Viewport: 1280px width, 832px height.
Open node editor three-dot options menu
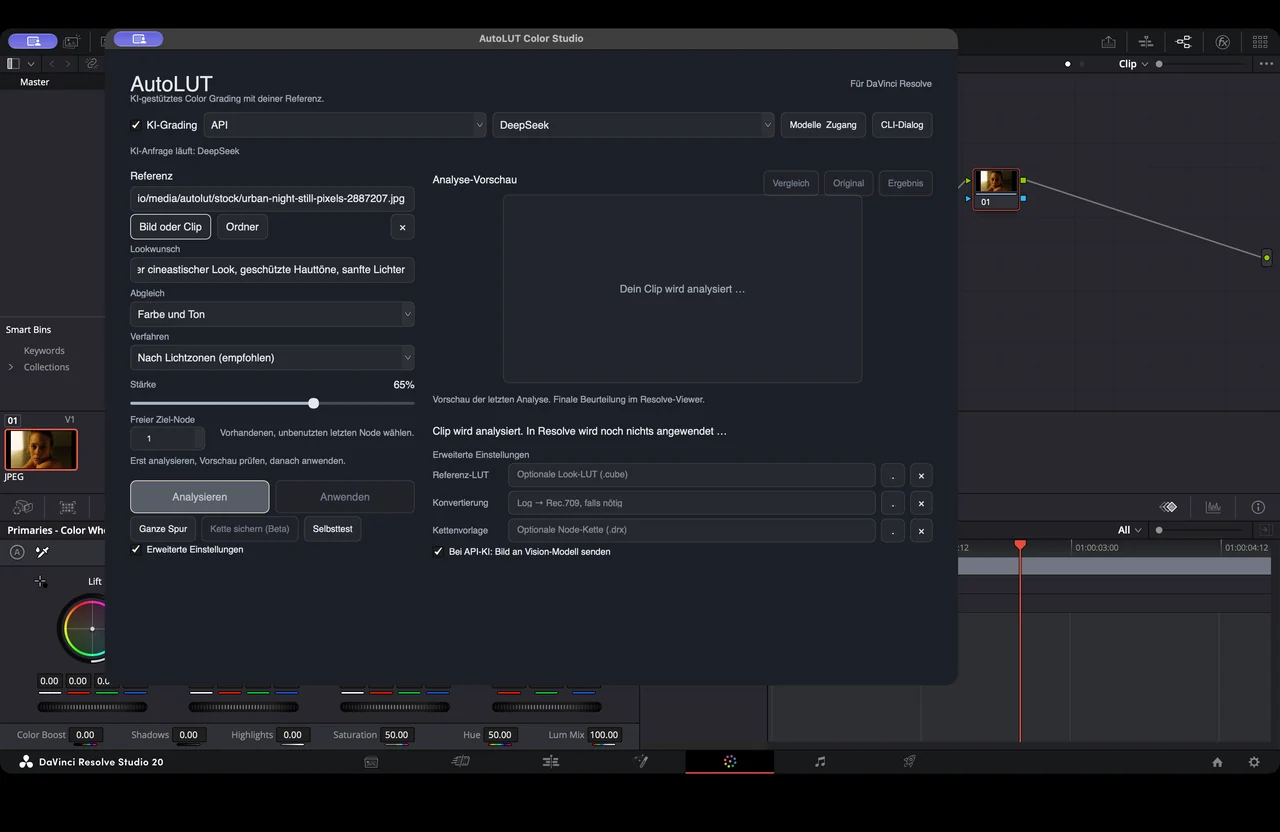tap(1265, 64)
